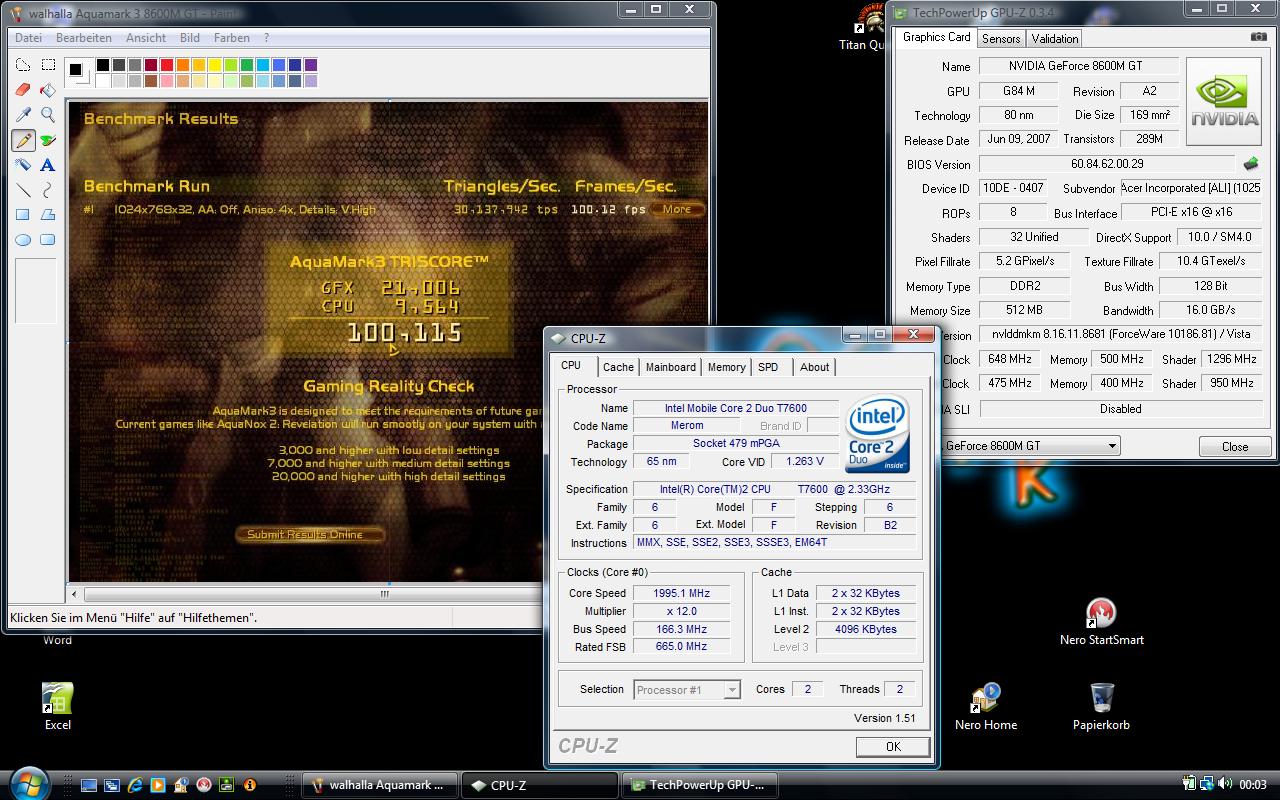Image resolution: width=1280 pixels, height=800 pixels.
Task: Select the Pick Color eyedropper tool
Action: coord(23,115)
